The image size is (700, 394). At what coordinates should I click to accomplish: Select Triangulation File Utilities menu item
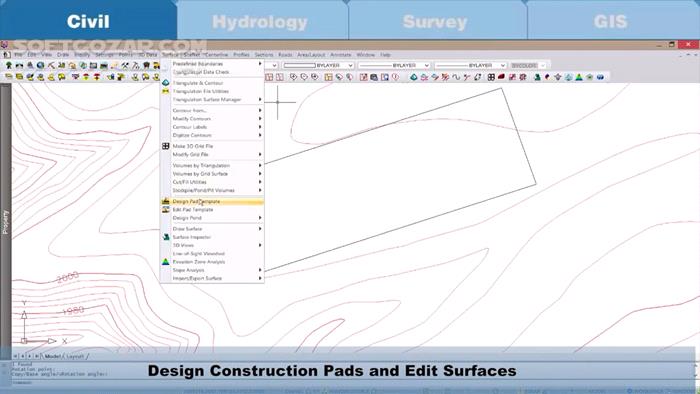click(212, 91)
